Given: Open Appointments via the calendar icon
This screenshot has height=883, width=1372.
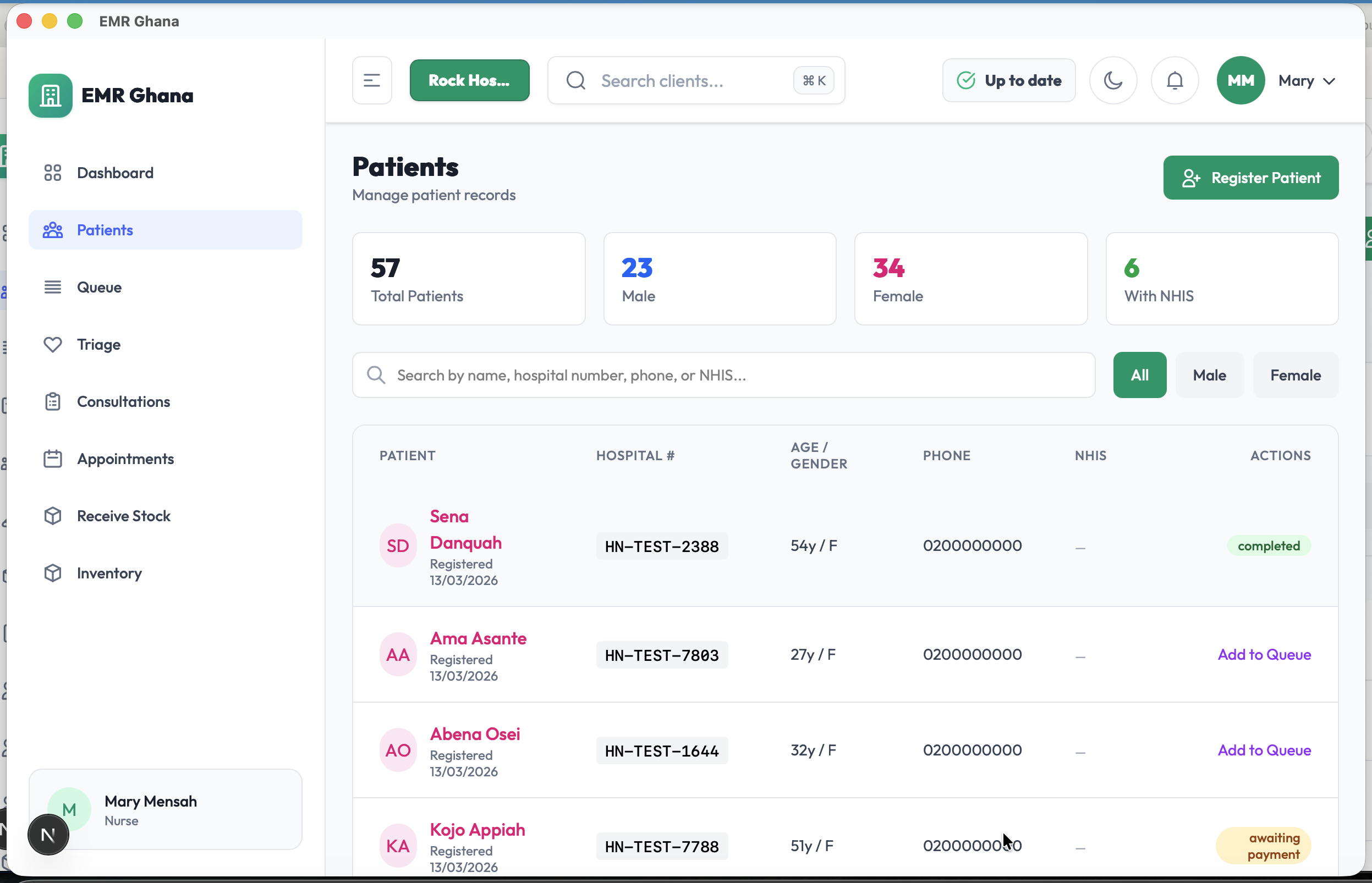Looking at the screenshot, I should (53, 458).
